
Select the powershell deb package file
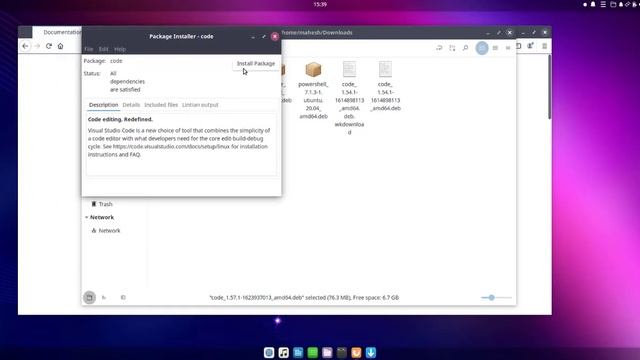point(313,91)
